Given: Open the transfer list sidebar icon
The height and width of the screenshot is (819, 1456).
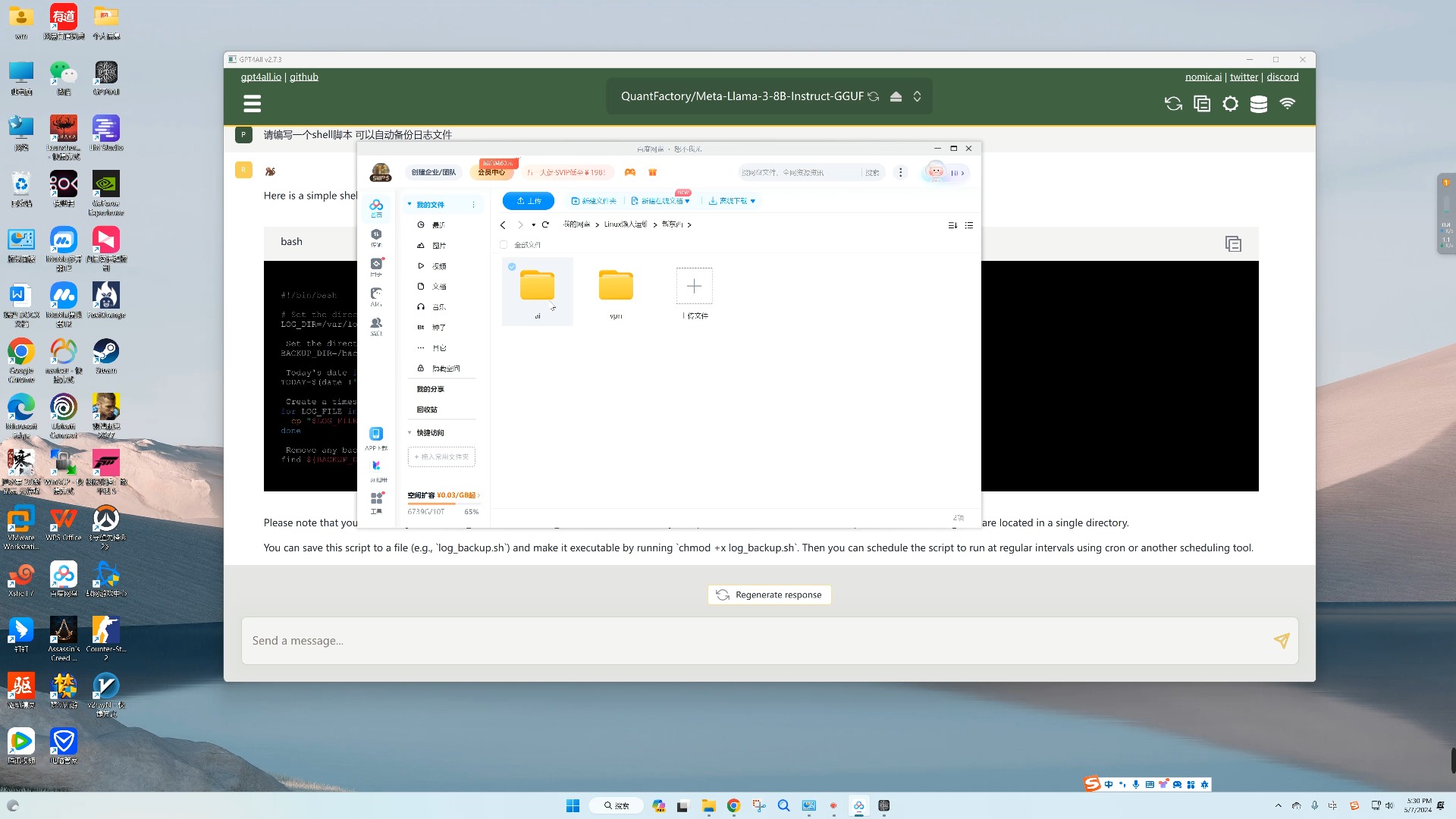Looking at the screenshot, I should click(376, 238).
